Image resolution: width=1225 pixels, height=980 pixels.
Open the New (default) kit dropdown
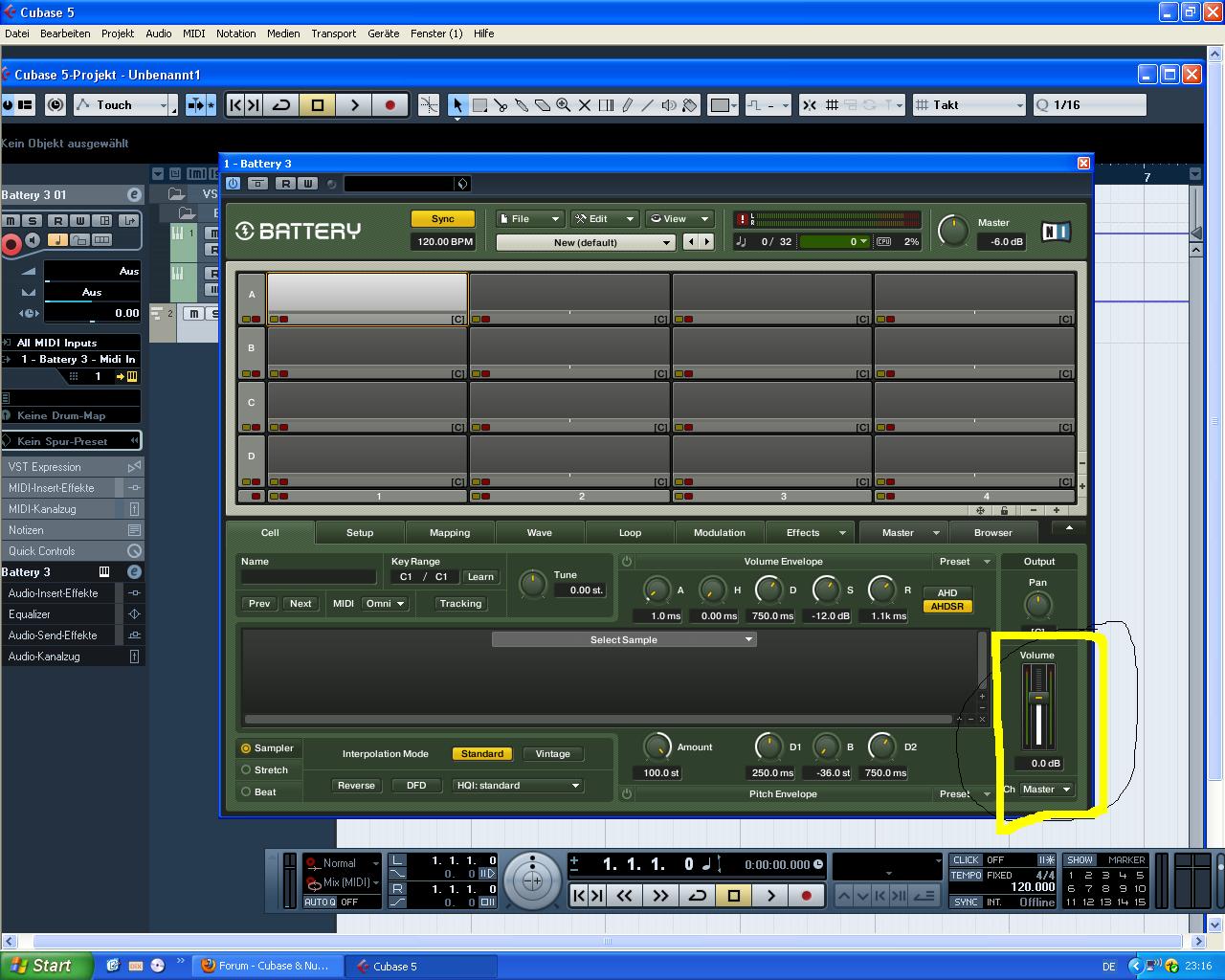click(x=586, y=242)
